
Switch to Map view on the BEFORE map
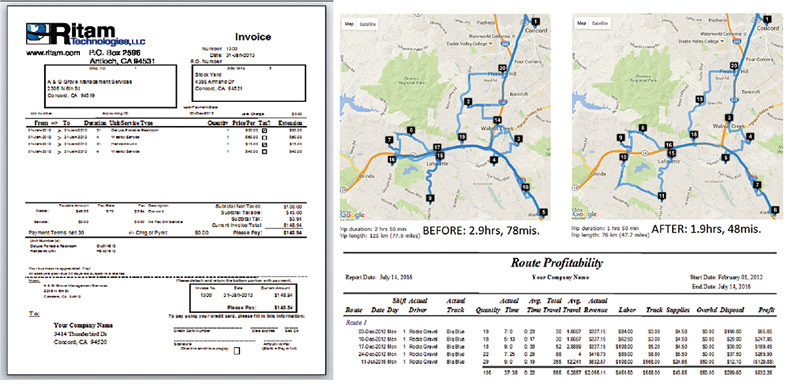pos(349,23)
